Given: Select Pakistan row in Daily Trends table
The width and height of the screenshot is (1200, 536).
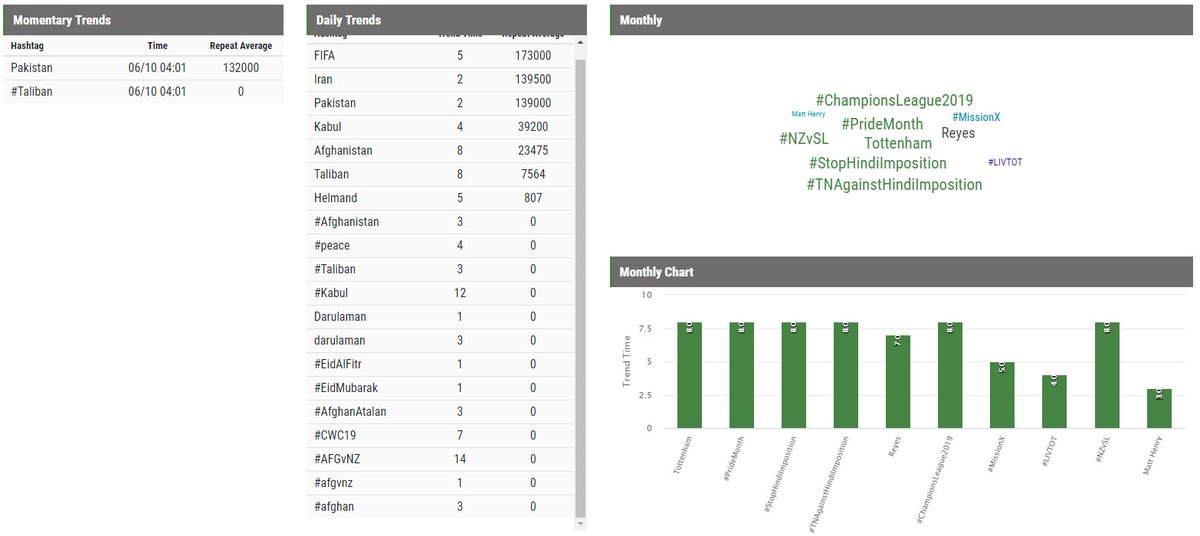Looking at the screenshot, I should point(440,103).
